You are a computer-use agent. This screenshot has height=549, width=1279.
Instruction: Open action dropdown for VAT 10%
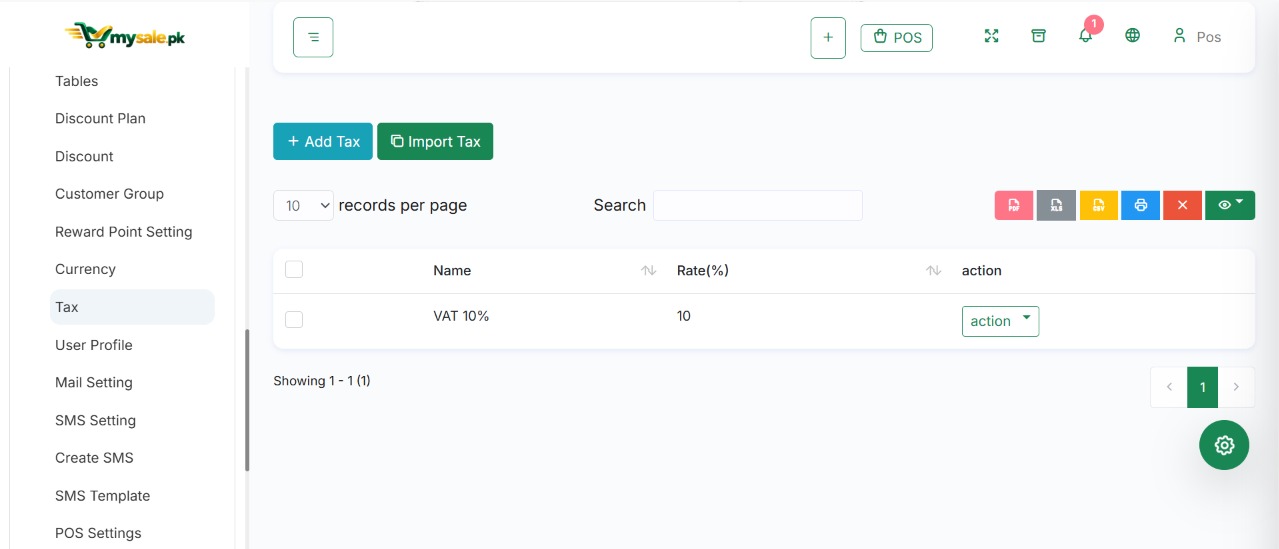(1000, 321)
